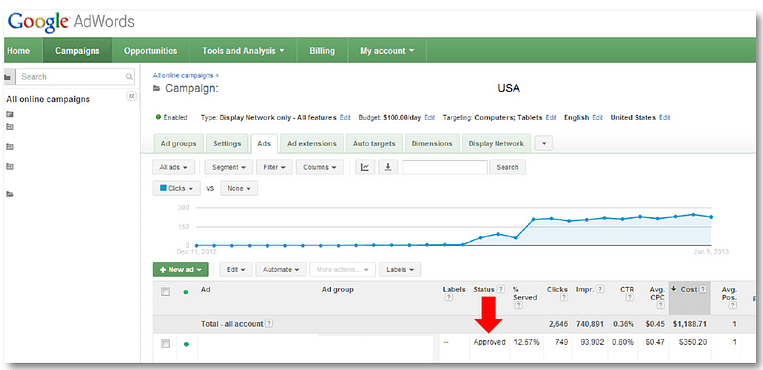The width and height of the screenshot is (763, 370).
Task: Open the Labels dropdown button
Action: [x=400, y=270]
